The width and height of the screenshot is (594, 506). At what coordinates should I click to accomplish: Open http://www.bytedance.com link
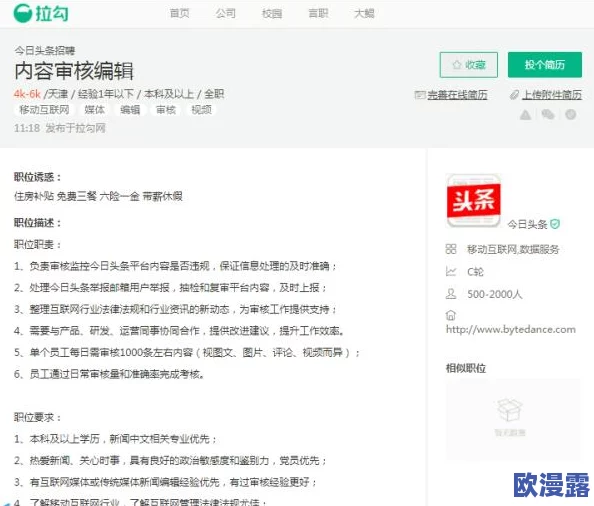click(511, 330)
